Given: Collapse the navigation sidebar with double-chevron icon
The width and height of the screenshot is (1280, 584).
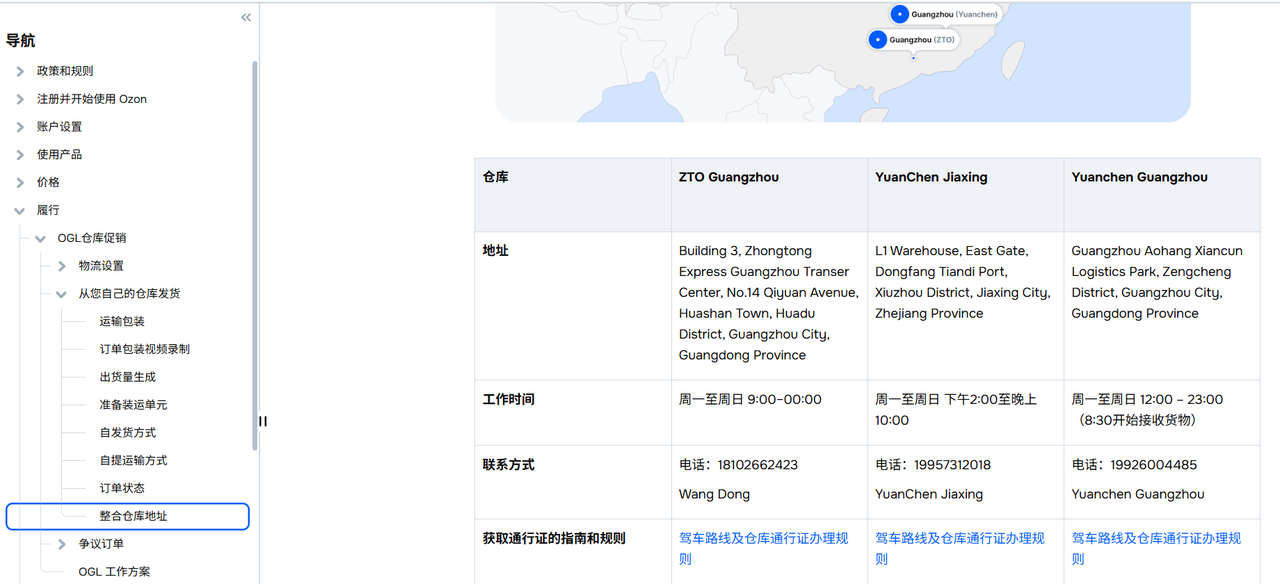Looking at the screenshot, I should (x=246, y=17).
